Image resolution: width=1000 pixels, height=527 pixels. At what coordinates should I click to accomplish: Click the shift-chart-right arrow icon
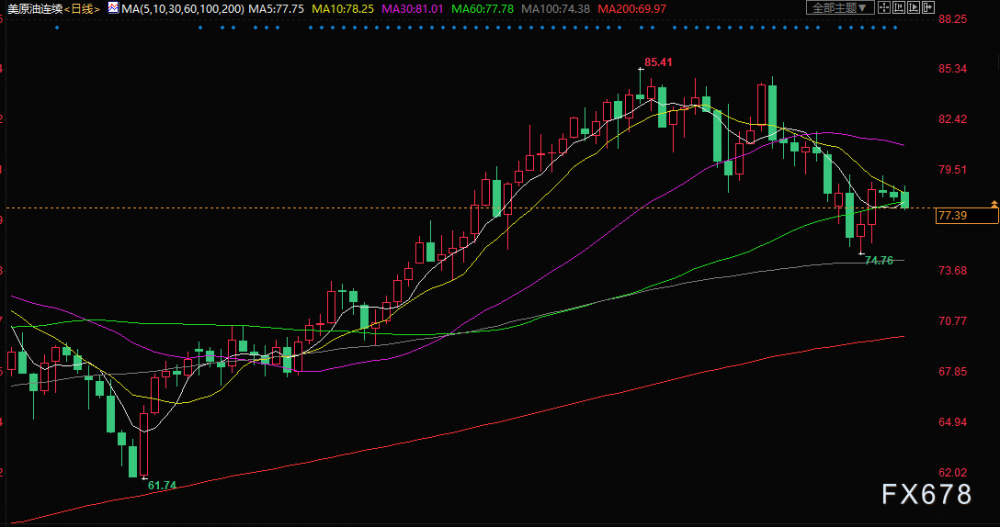pos(928,8)
